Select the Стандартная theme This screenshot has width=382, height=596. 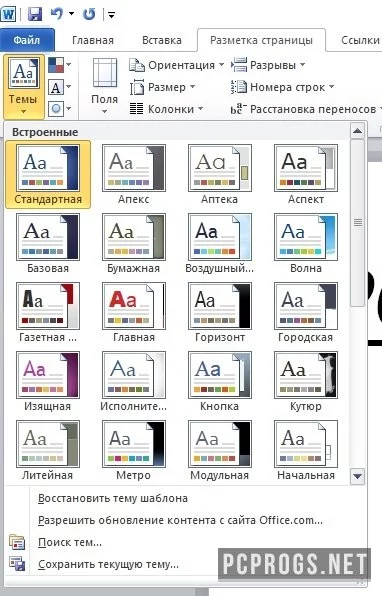click(48, 174)
